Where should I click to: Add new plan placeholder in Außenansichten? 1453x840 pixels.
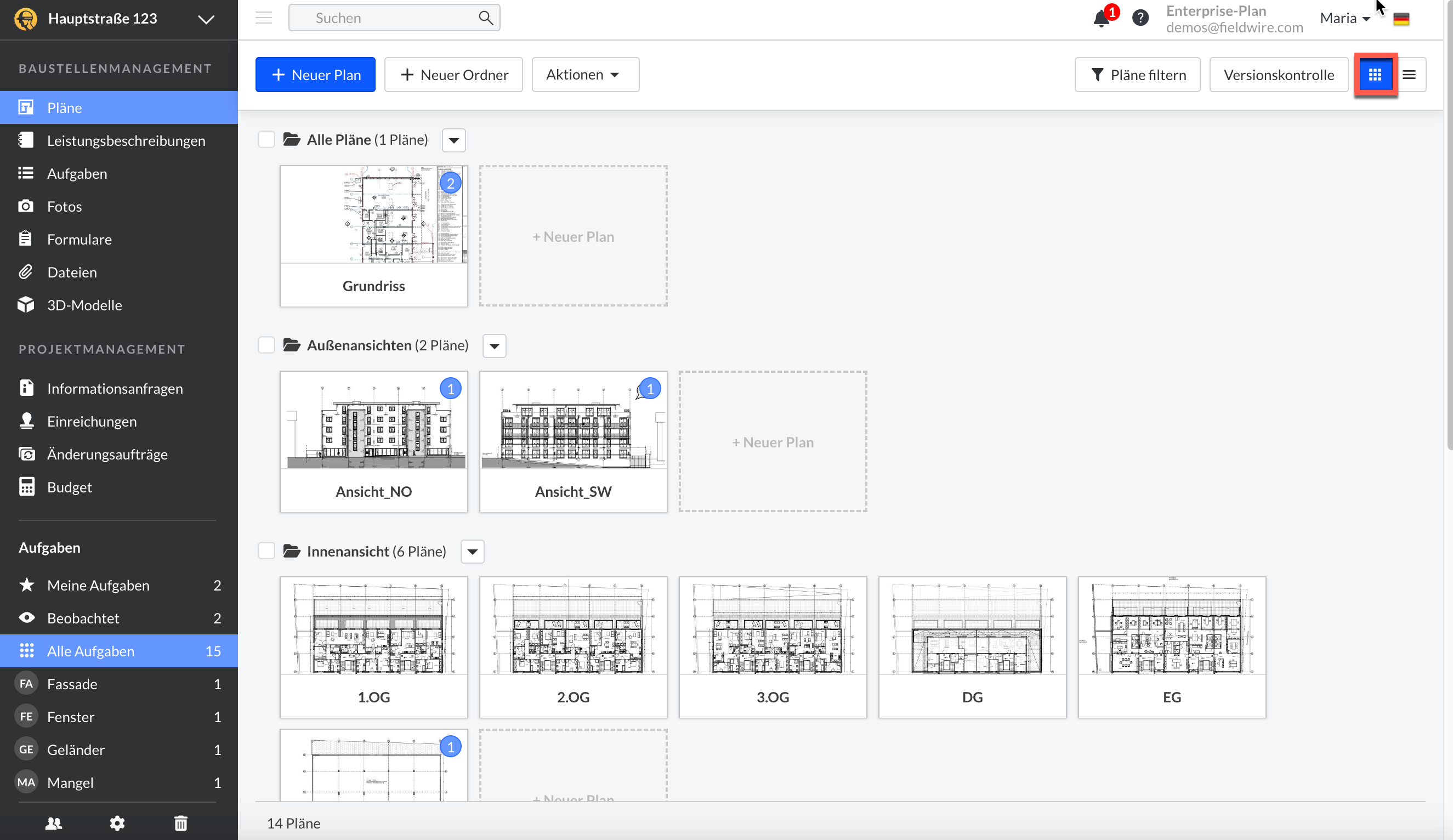(x=773, y=442)
